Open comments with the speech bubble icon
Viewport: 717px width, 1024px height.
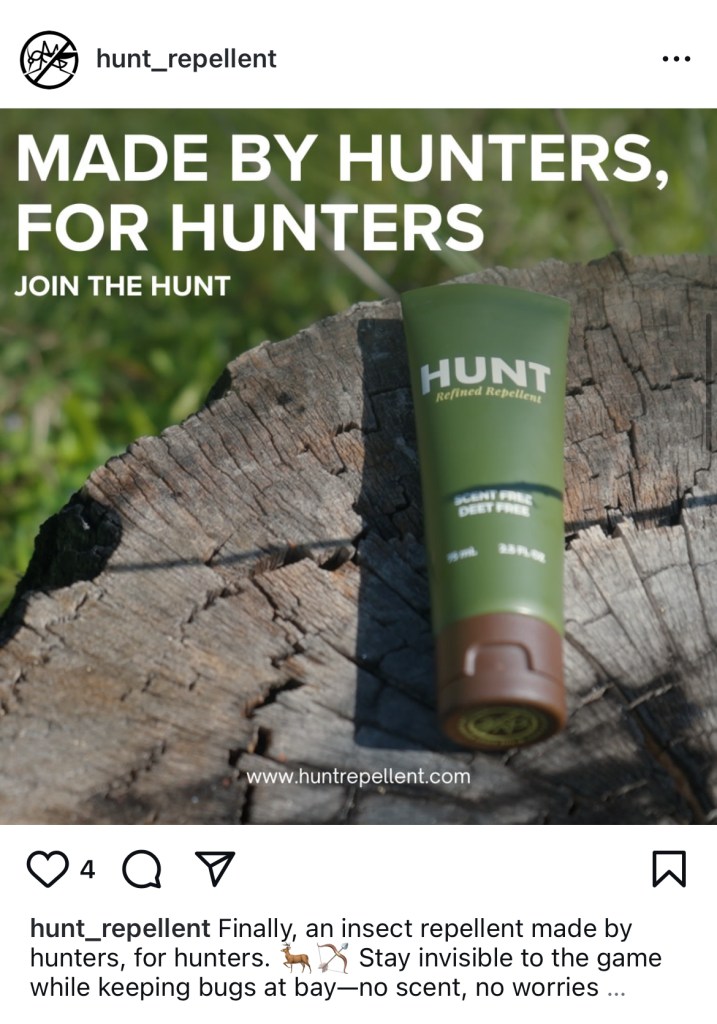click(x=142, y=869)
